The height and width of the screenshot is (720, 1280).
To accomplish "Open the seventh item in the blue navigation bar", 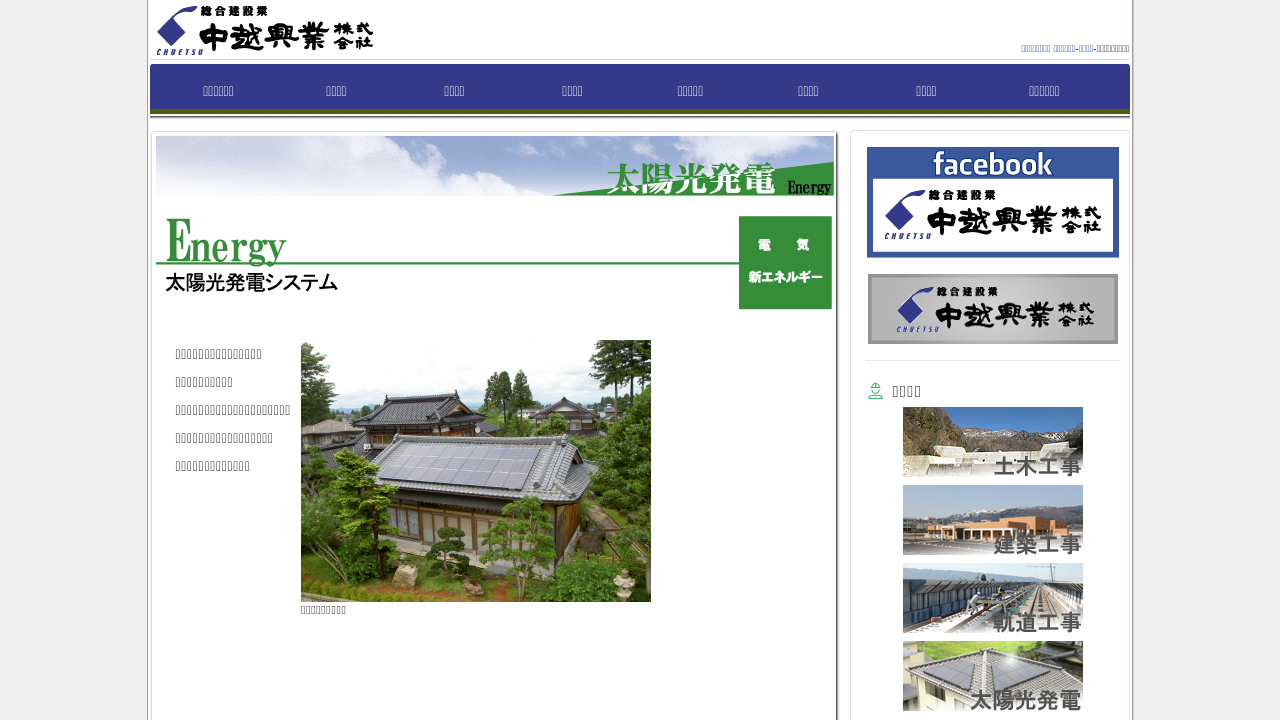I will point(926,91).
